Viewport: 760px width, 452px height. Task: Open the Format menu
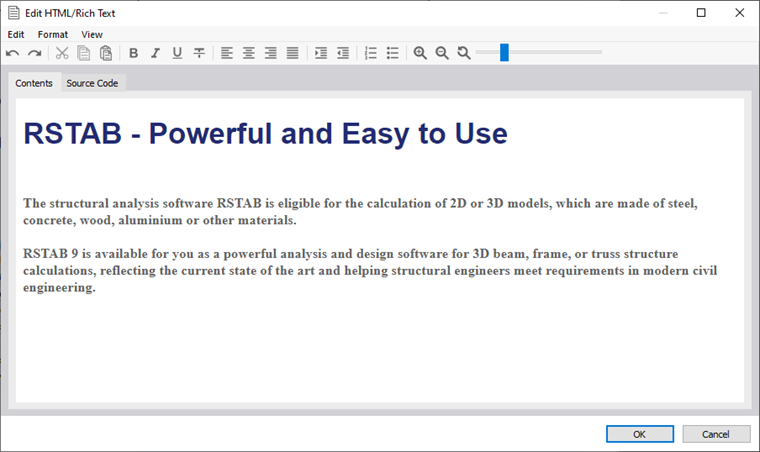53,34
